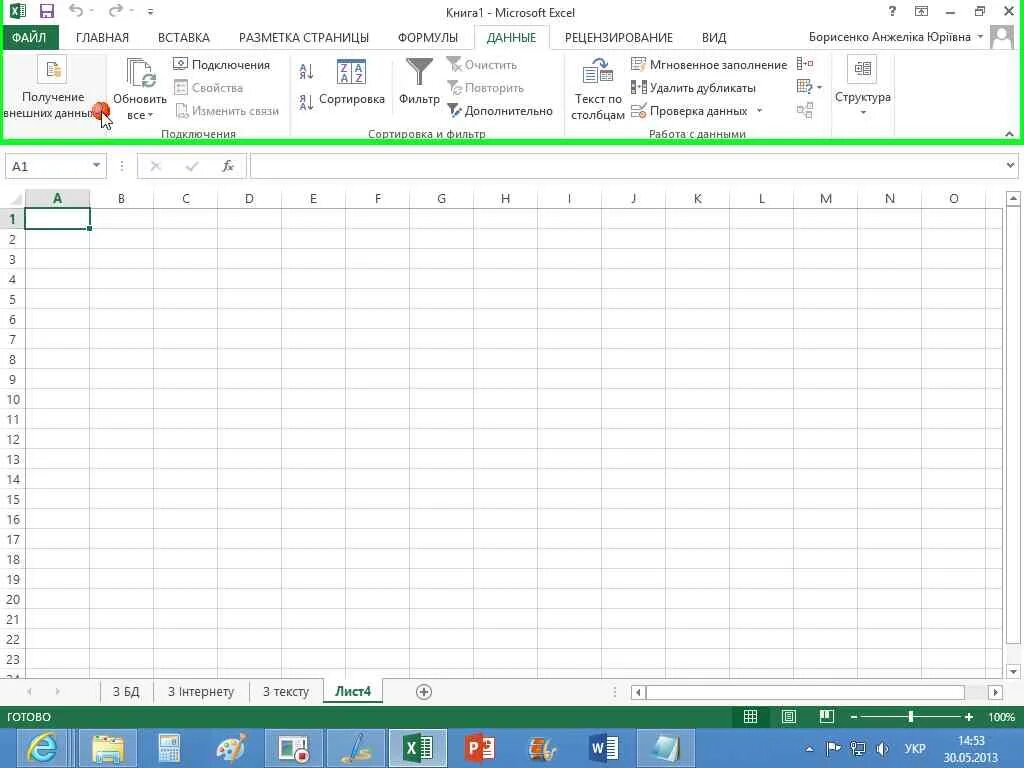Click the Insert Function fx button
Screen dimensions: 1024x768
tap(228, 166)
